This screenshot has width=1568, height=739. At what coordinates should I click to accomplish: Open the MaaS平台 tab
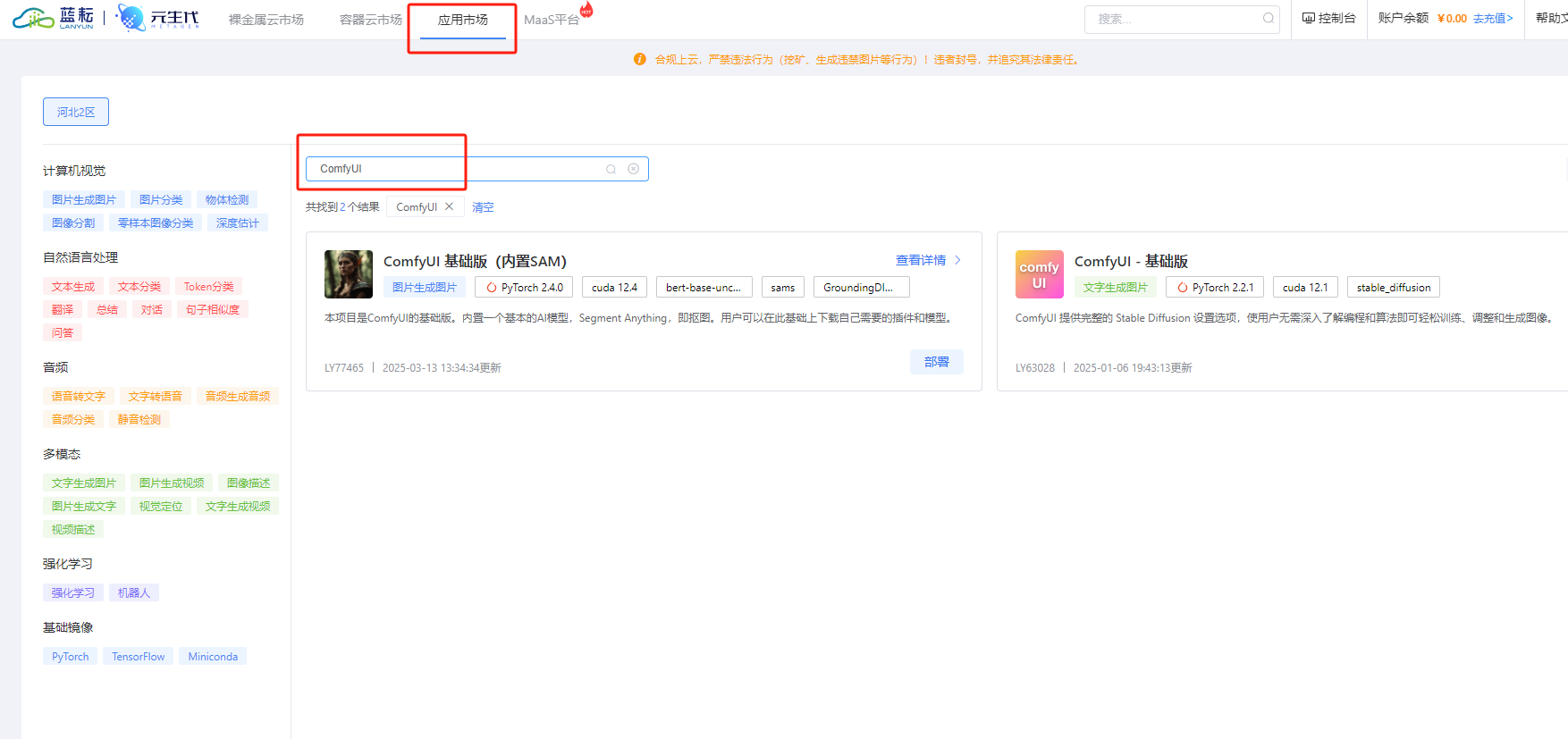coord(552,20)
